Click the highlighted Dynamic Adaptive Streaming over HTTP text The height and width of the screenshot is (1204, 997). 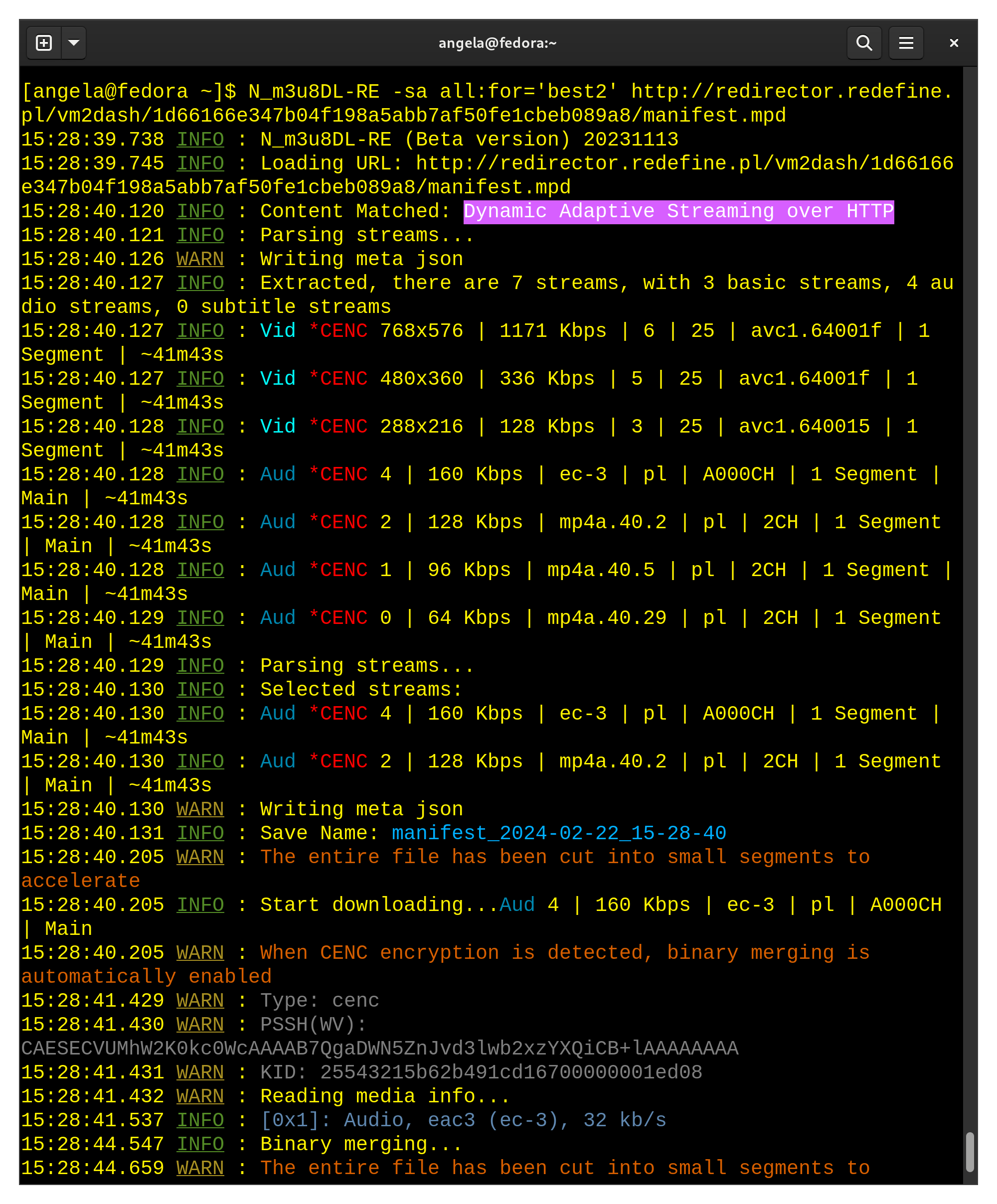pyautogui.click(x=678, y=212)
